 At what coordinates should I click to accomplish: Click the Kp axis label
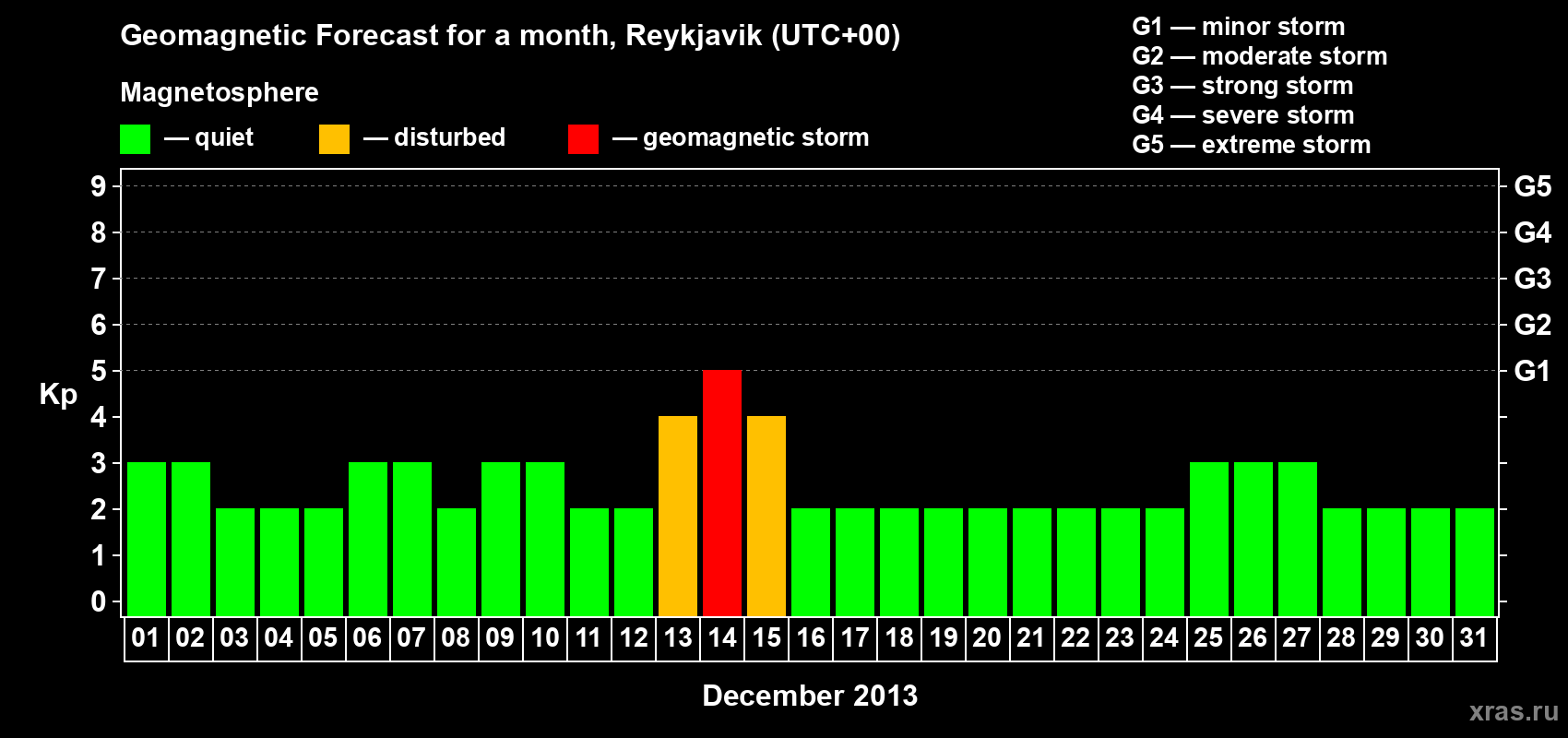click(58, 395)
